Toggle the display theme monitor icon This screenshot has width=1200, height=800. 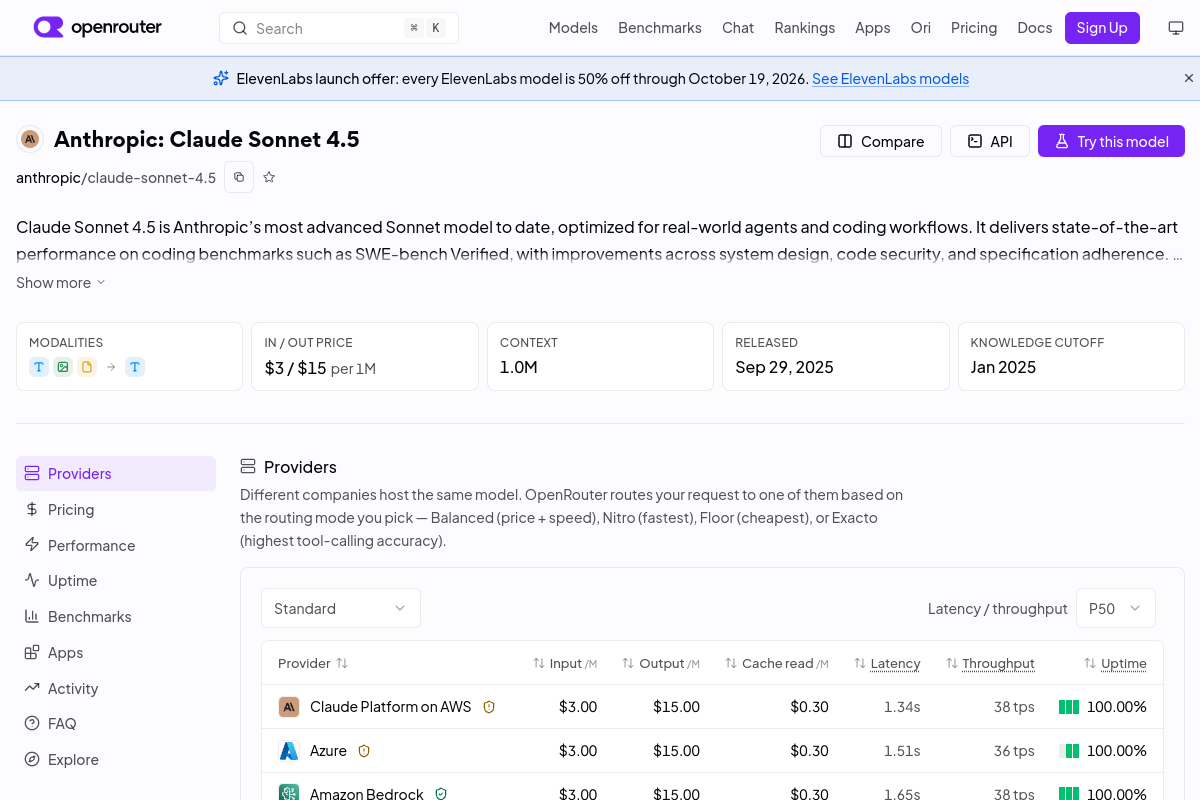click(x=1176, y=28)
